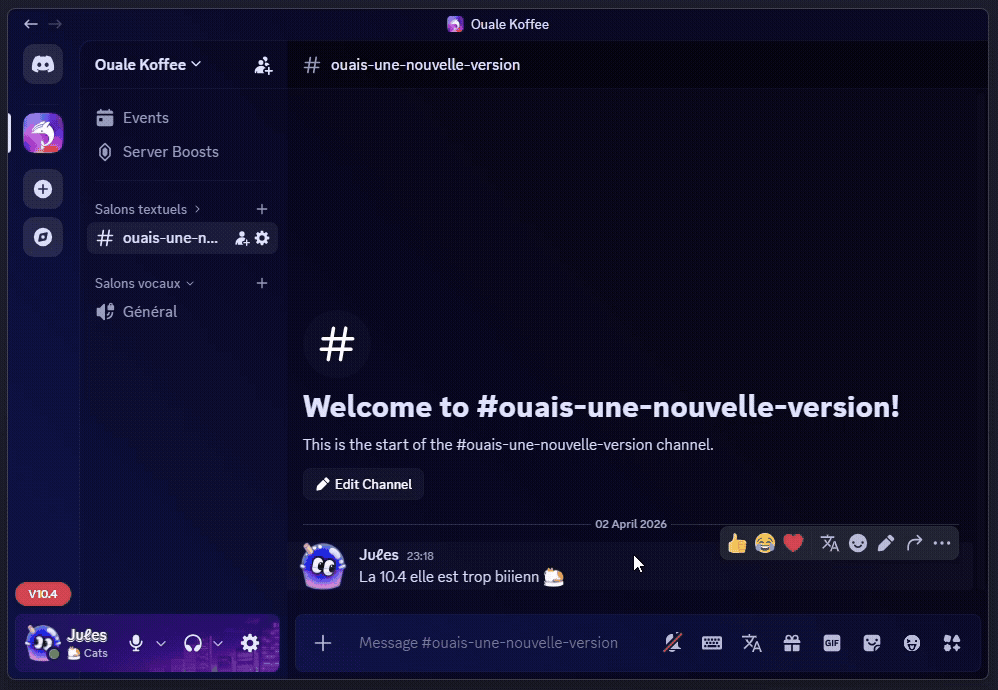Click the forward arrow on Jules's message
Viewport: 998px width, 690px height.
point(914,543)
